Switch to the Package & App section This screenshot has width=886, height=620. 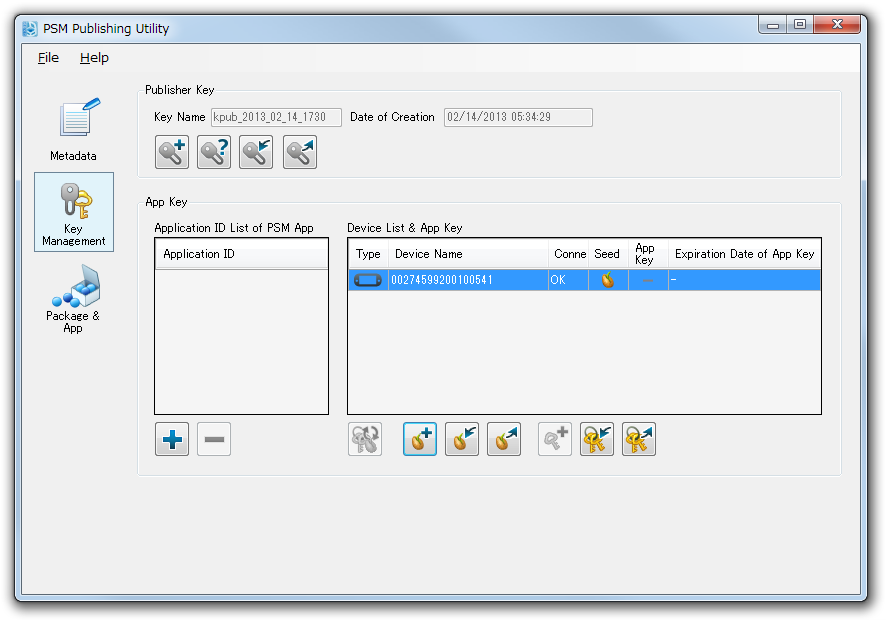click(x=74, y=300)
